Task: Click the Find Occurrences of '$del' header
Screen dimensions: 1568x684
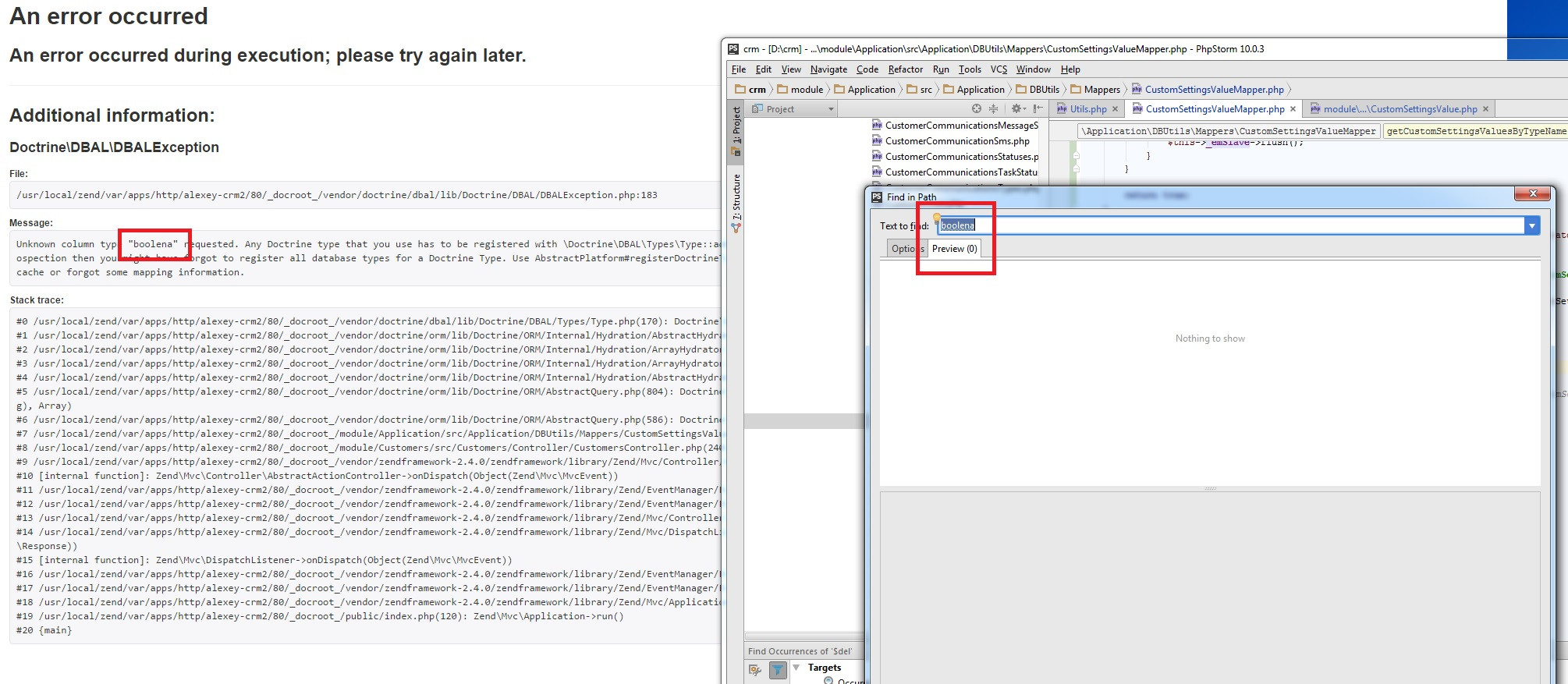Action: 800,651
